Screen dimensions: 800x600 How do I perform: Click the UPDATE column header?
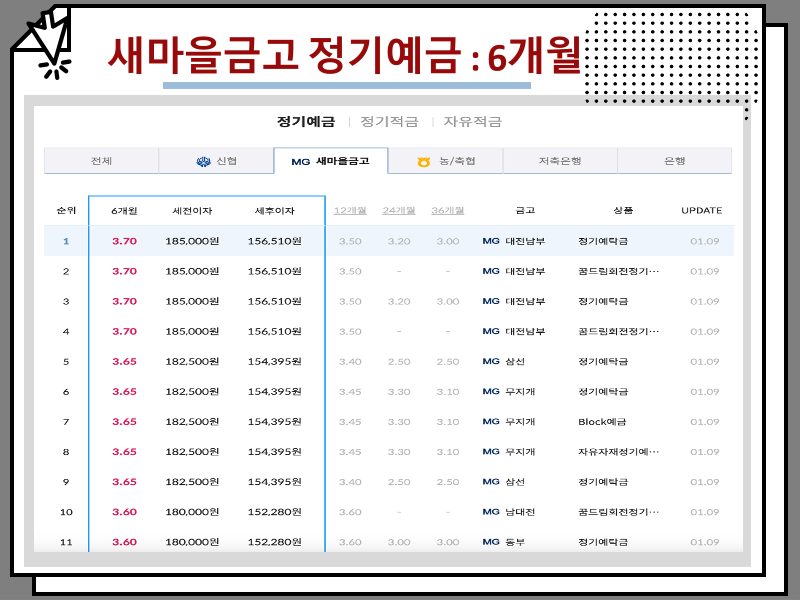point(702,210)
